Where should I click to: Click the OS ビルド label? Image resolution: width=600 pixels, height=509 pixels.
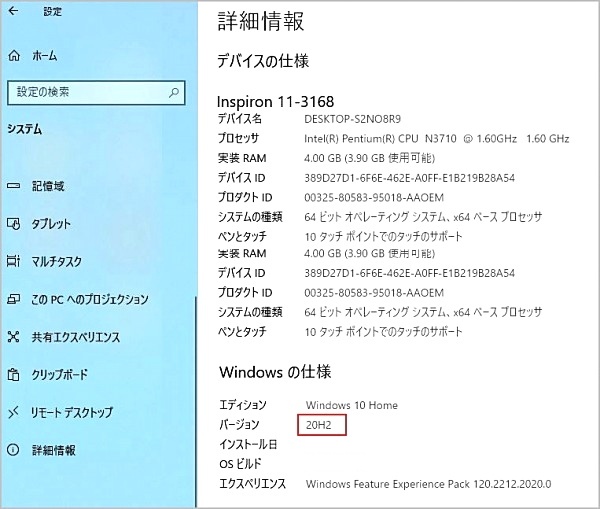(x=240, y=464)
